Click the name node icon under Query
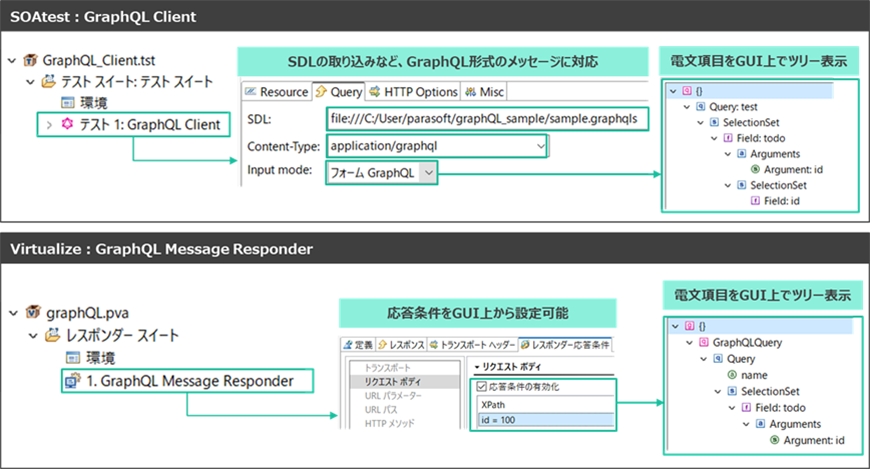 [732, 375]
